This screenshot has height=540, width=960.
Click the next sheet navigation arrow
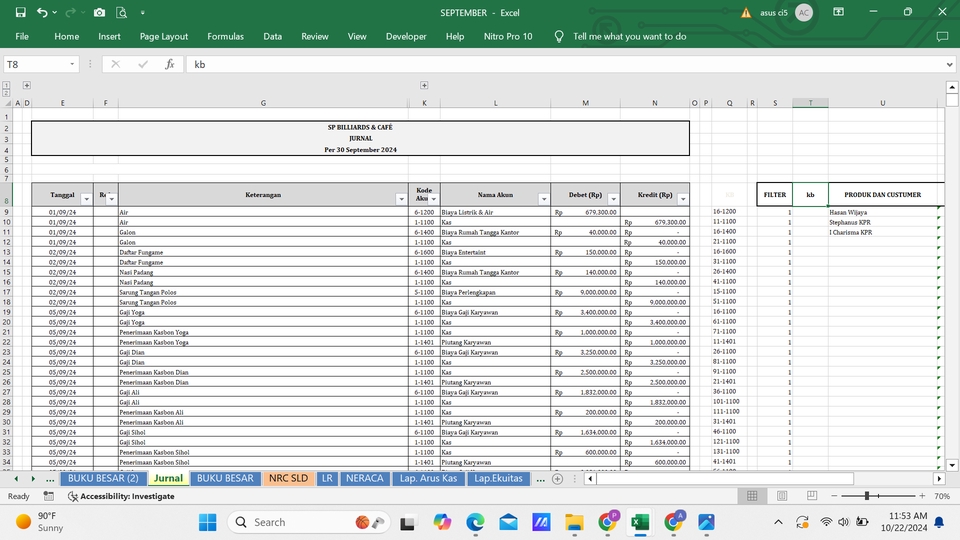click(33, 479)
